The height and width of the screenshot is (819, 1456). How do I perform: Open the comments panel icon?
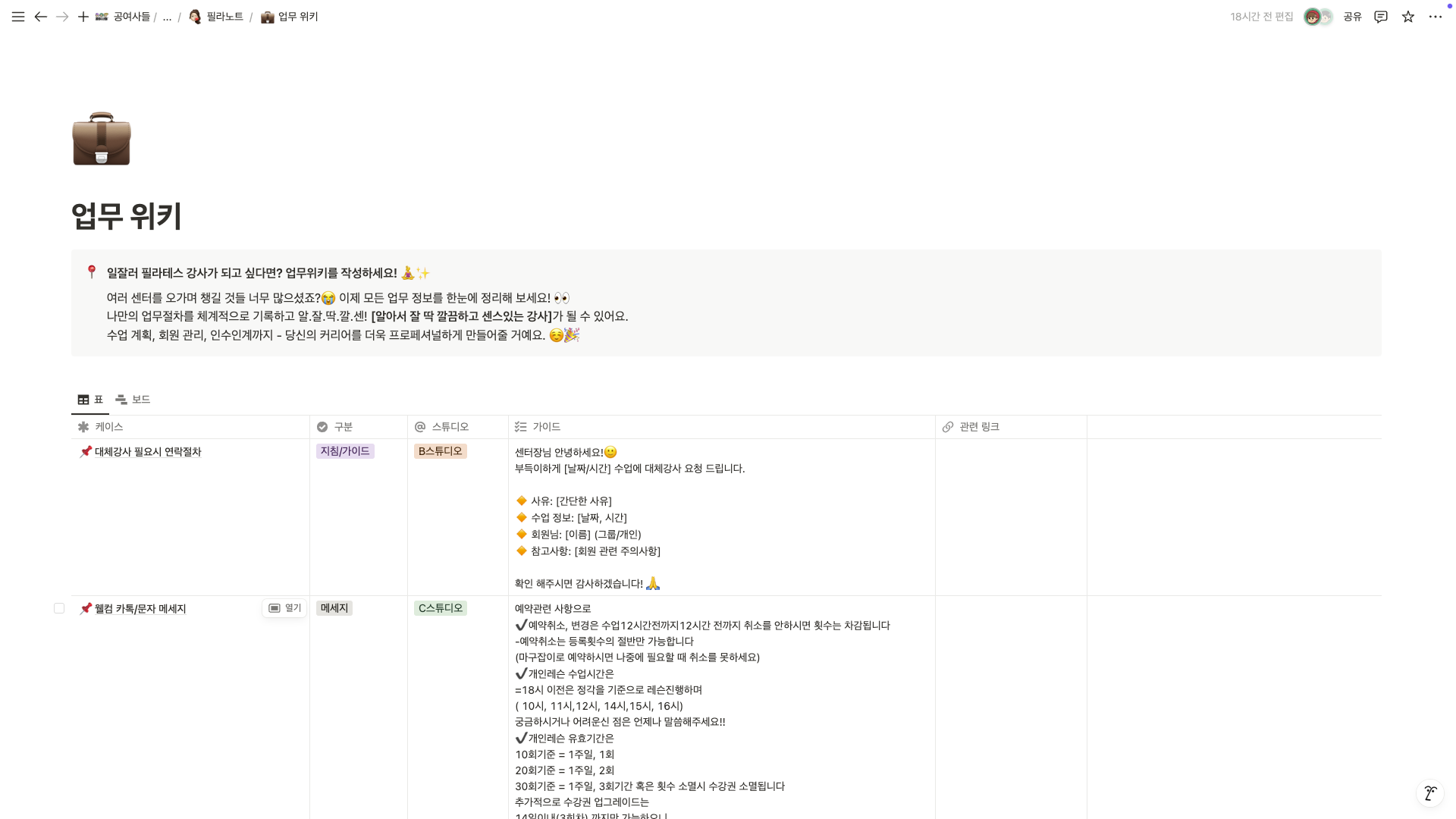(x=1380, y=16)
